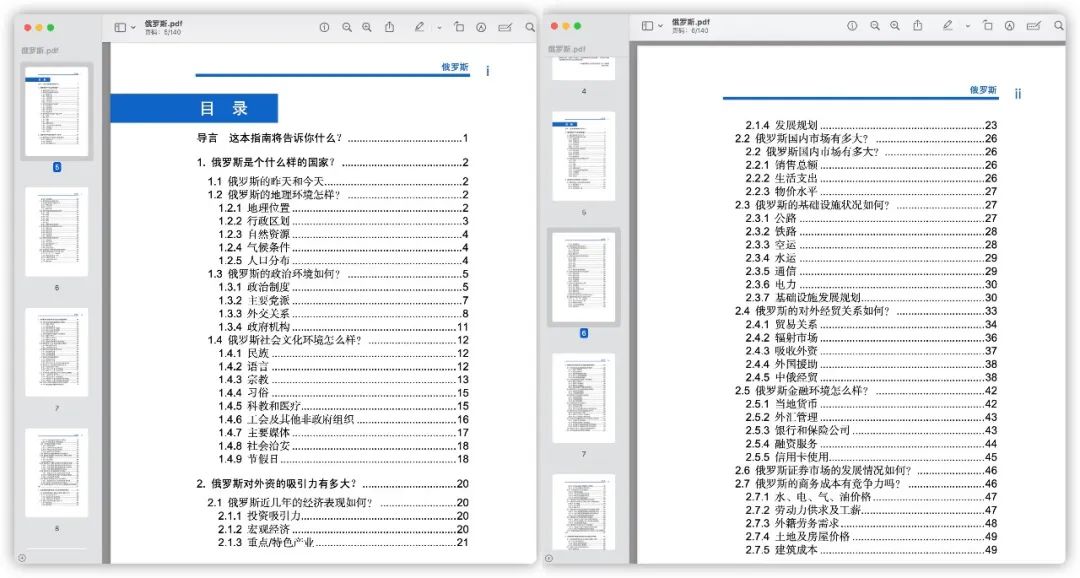Click the 1.4.3 宗教 contents line
Viewport: 1080px width, 578px height.
click(344, 380)
